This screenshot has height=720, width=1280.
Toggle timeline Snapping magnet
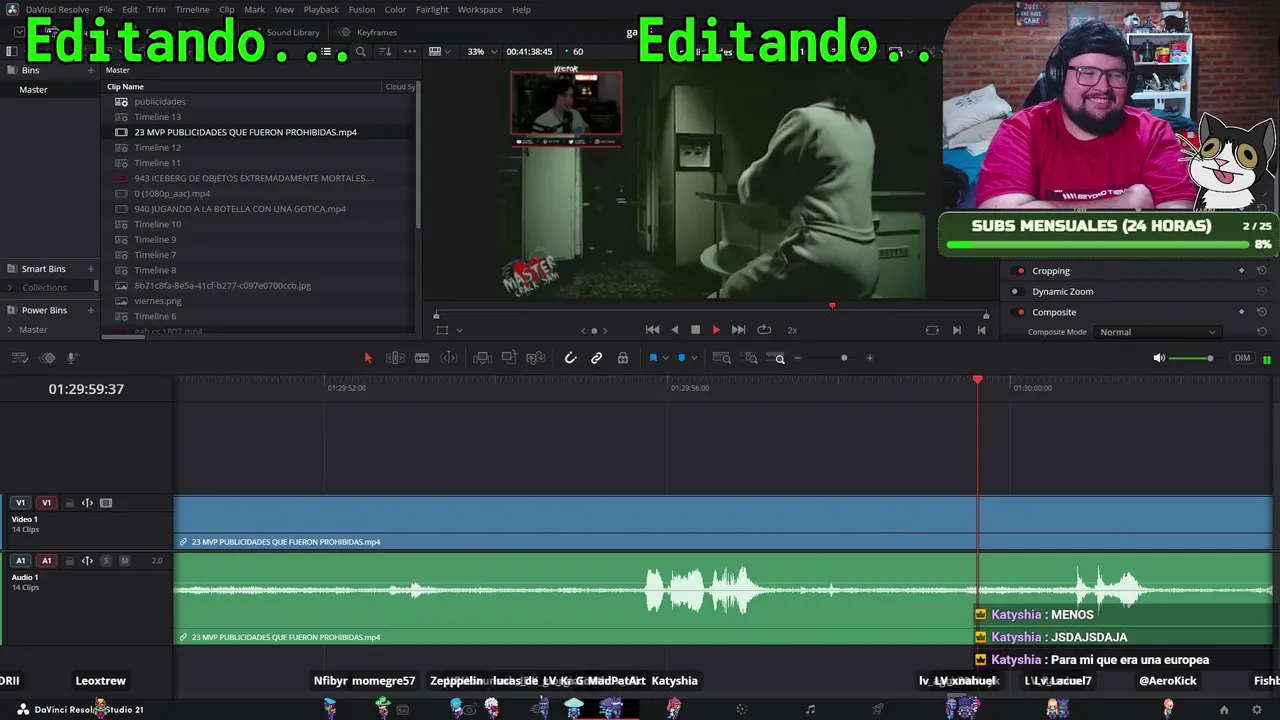pyautogui.click(x=571, y=358)
